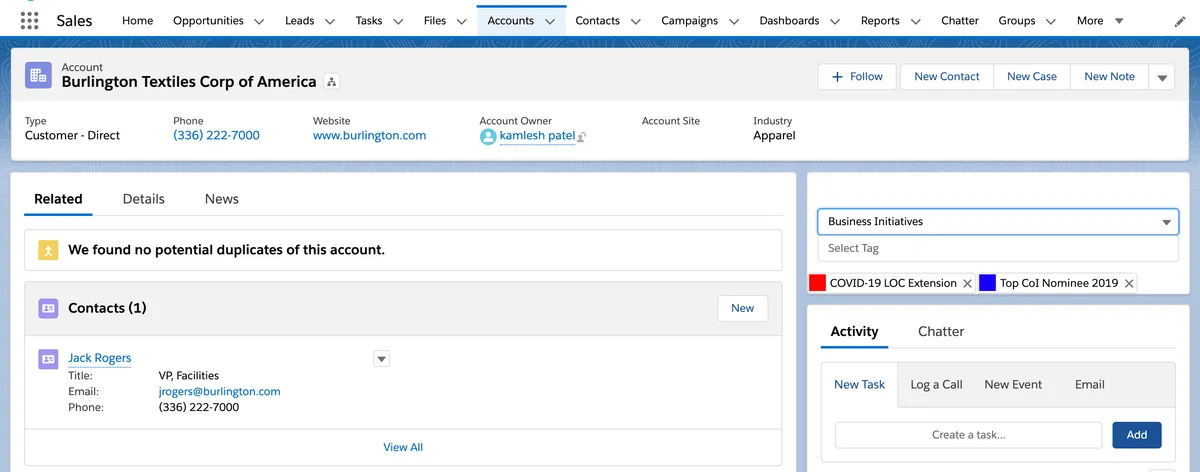Click the Follow button
This screenshot has width=1200, height=472.
click(859, 77)
